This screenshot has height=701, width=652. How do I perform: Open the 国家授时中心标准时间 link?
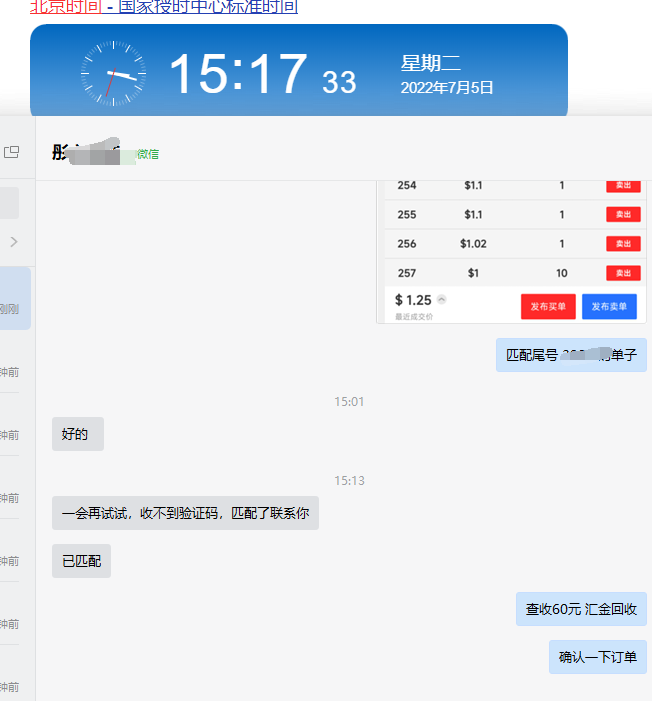208,7
